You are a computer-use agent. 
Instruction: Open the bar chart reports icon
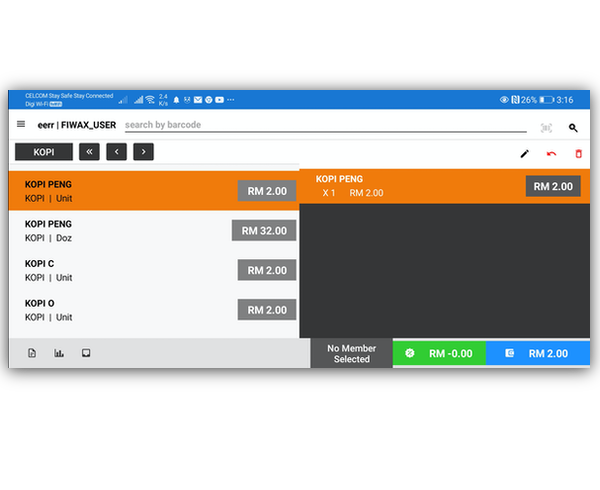tap(59, 353)
